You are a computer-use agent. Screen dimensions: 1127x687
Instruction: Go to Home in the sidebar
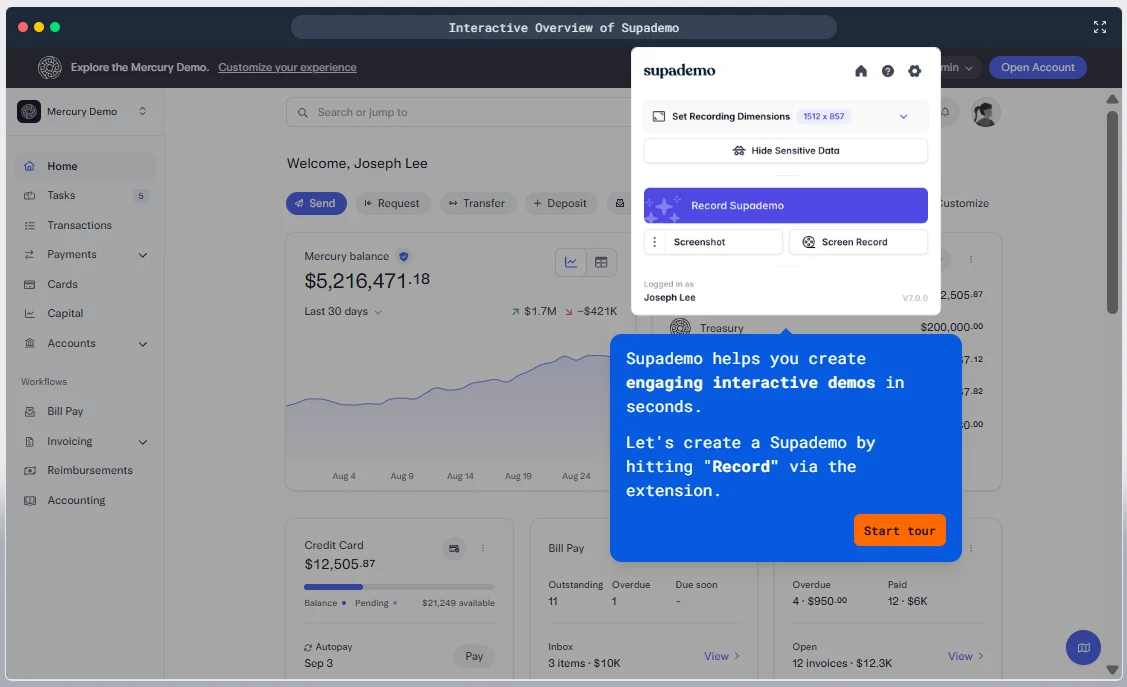[x=86, y=166]
